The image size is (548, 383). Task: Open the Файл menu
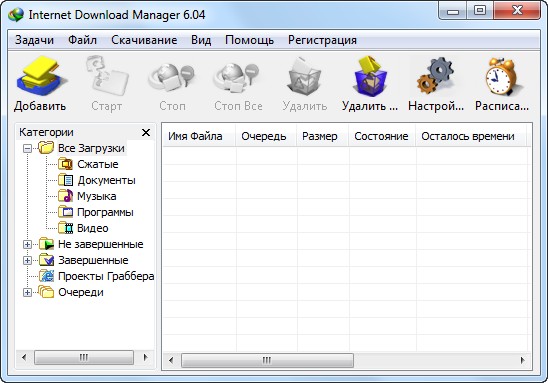click(82, 40)
